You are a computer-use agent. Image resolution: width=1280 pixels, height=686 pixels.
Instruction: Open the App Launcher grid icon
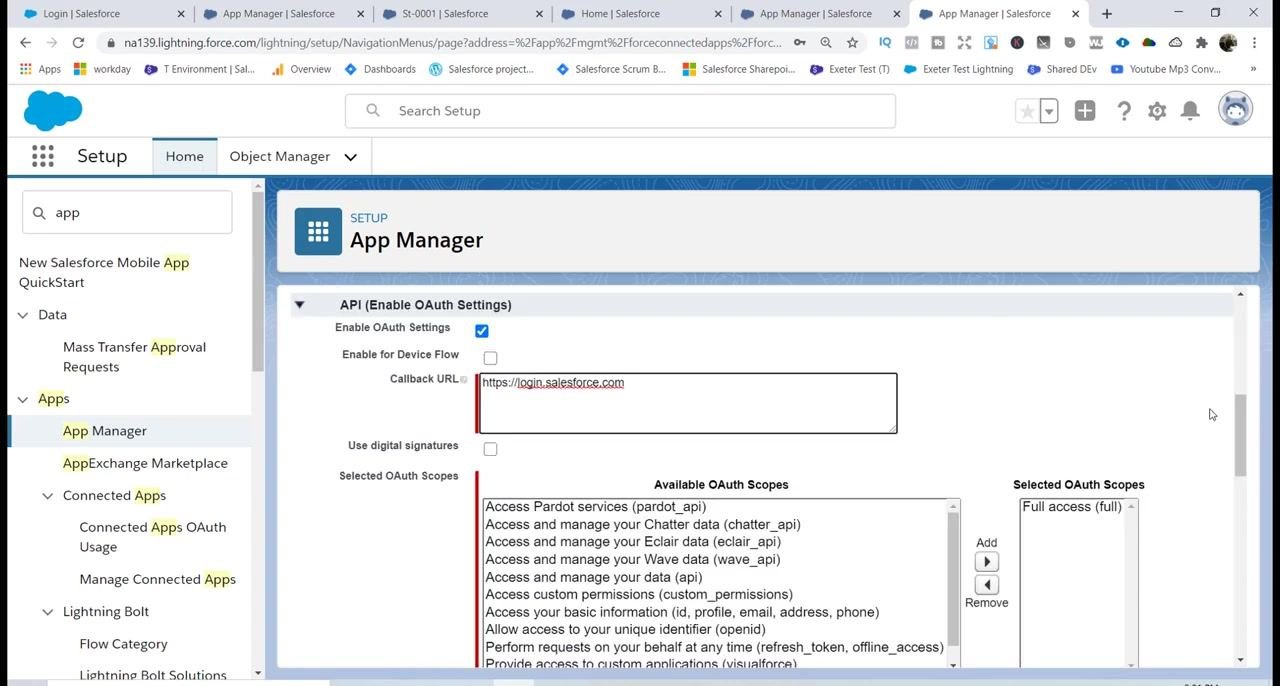pos(42,156)
